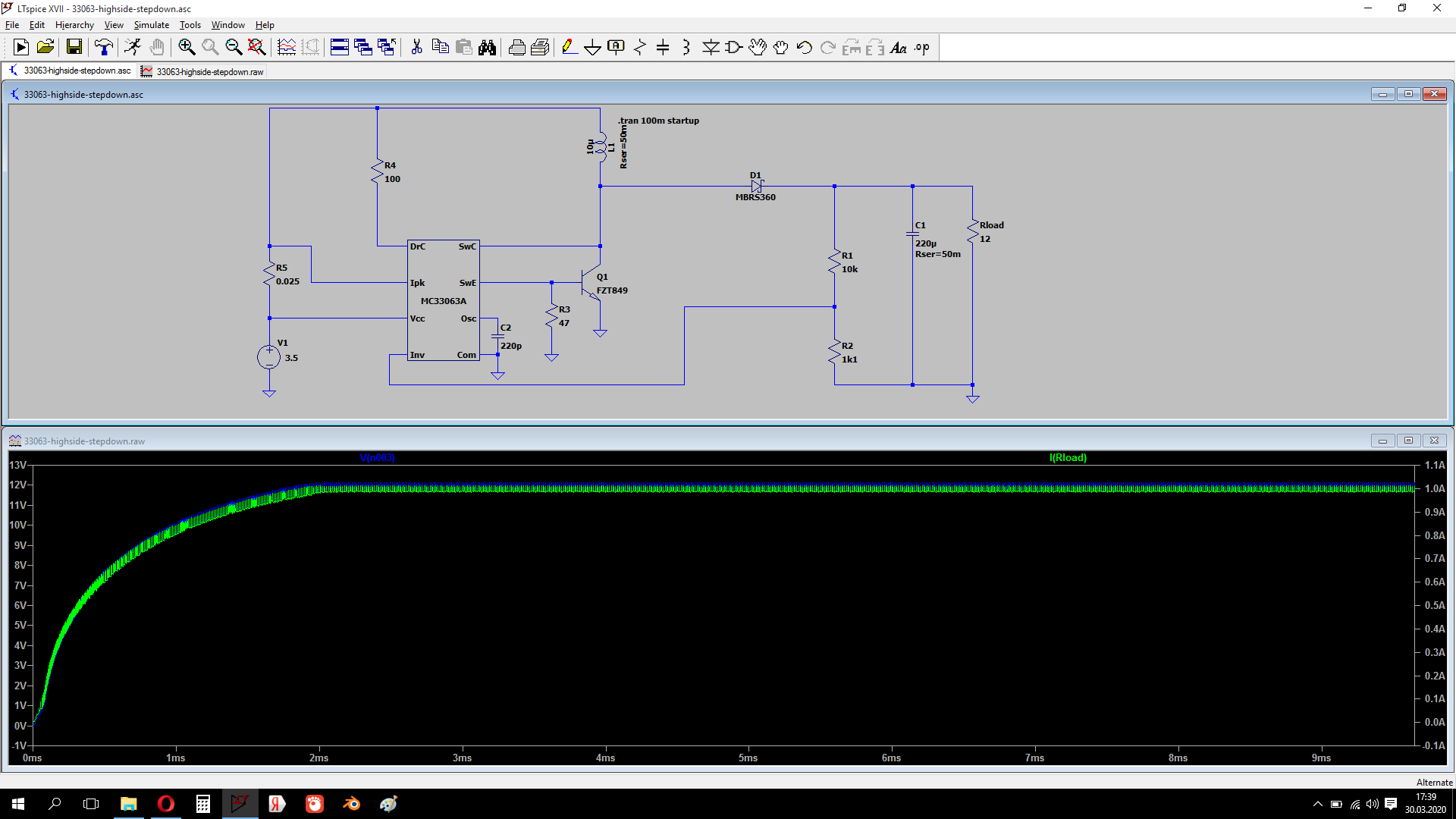Open the Opera browser from taskbar

[x=165, y=804]
